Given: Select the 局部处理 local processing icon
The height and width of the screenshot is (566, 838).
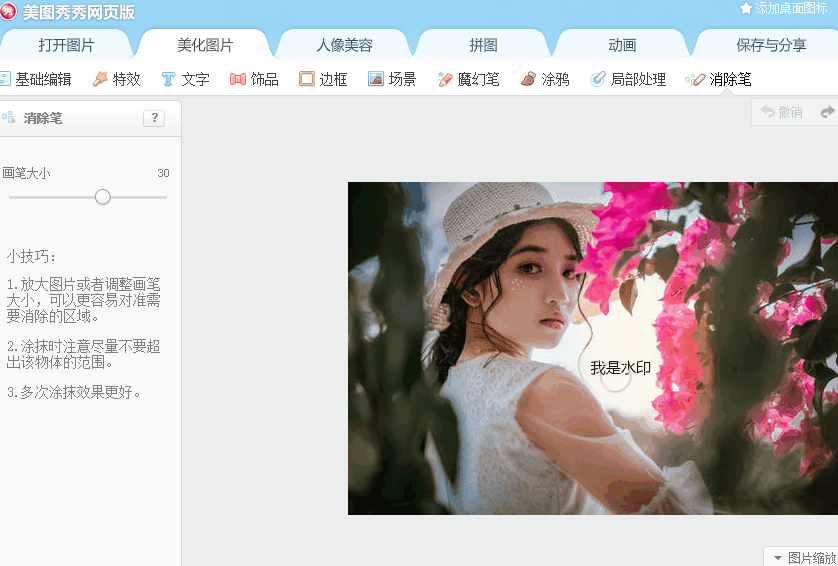Looking at the screenshot, I should point(597,79).
